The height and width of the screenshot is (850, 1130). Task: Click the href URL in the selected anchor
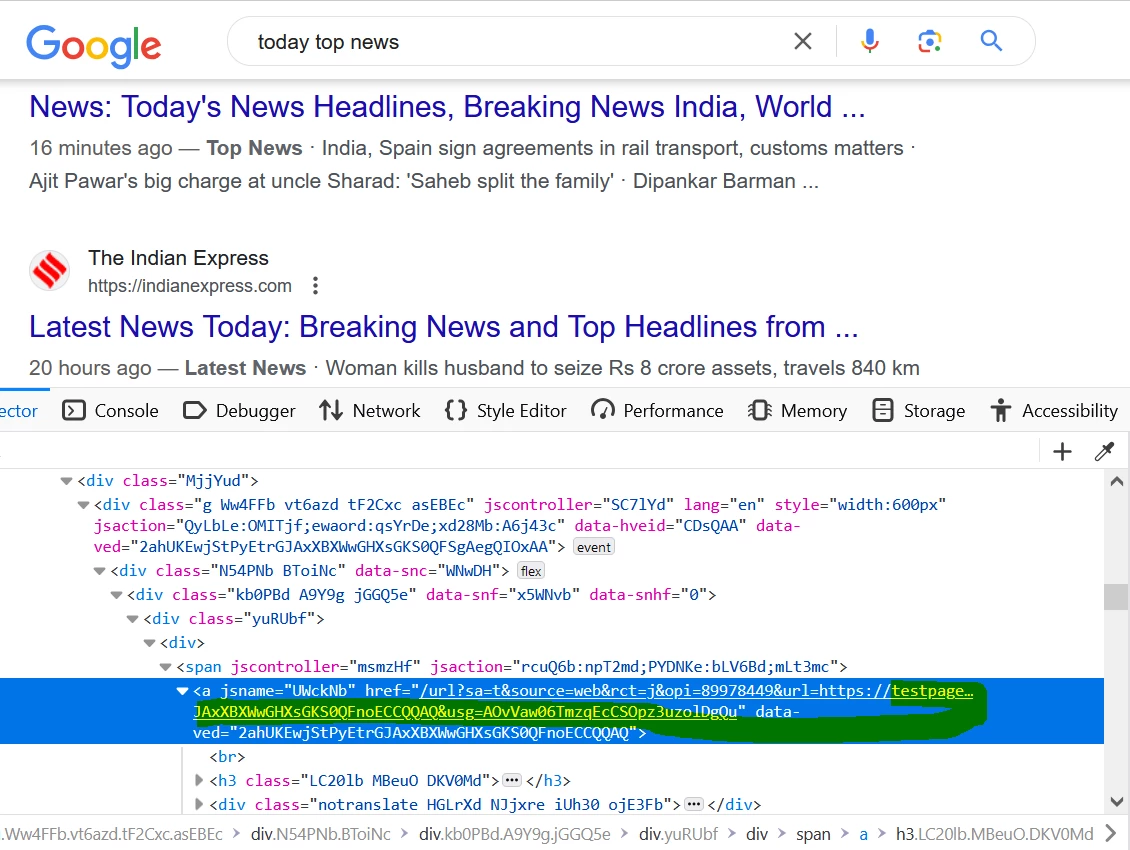[x=583, y=701]
